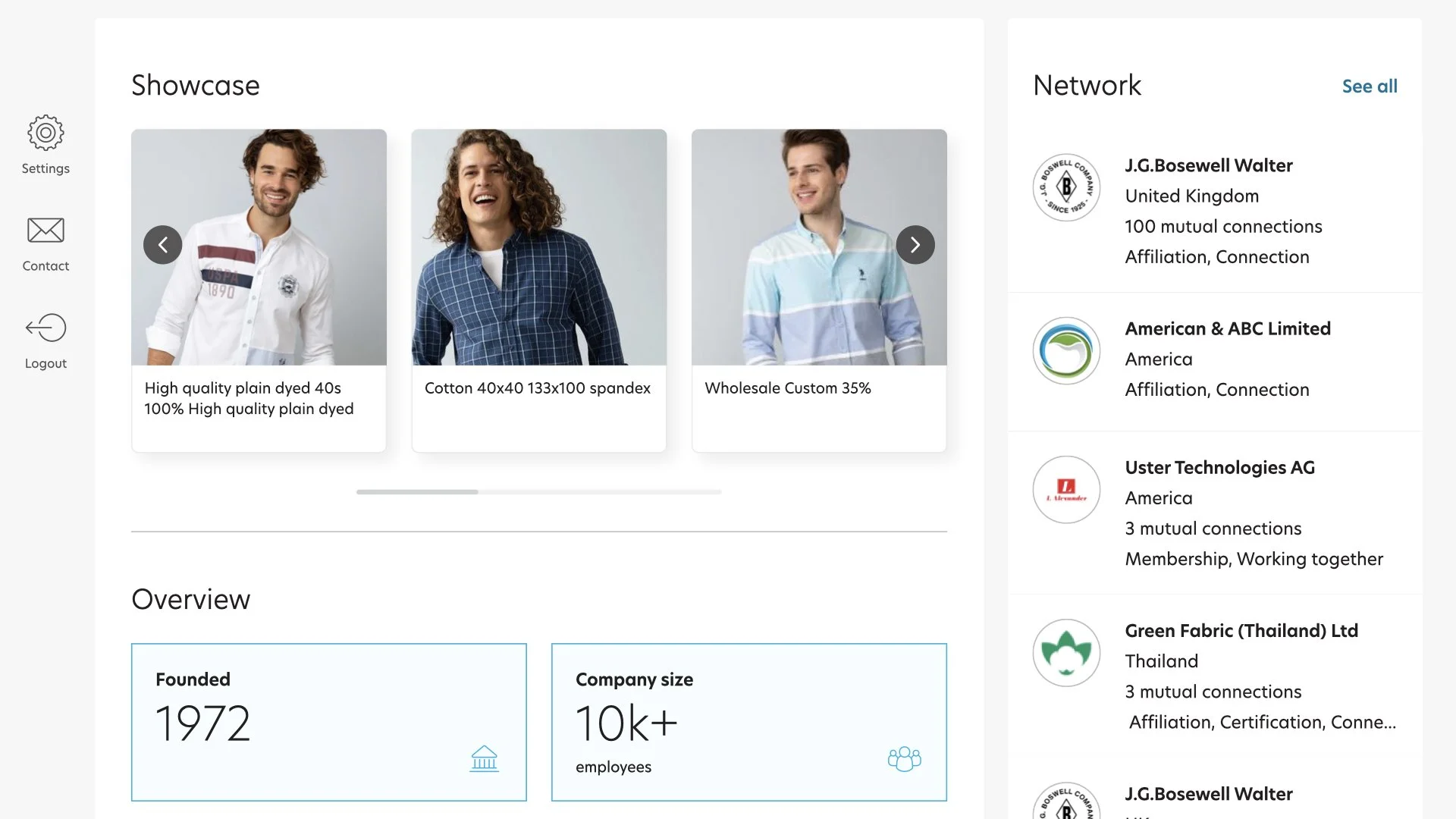1456x819 pixels.
Task: Open Uster Technologies AG profile name
Action: (x=1219, y=467)
